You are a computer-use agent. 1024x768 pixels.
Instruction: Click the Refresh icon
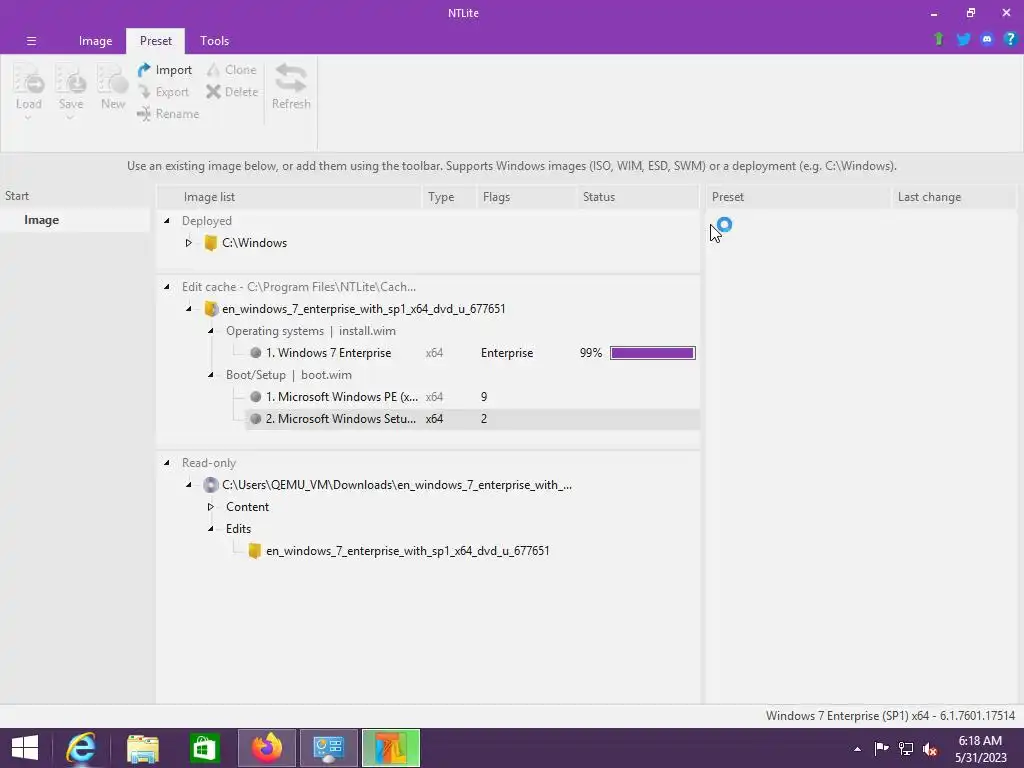coord(291,79)
